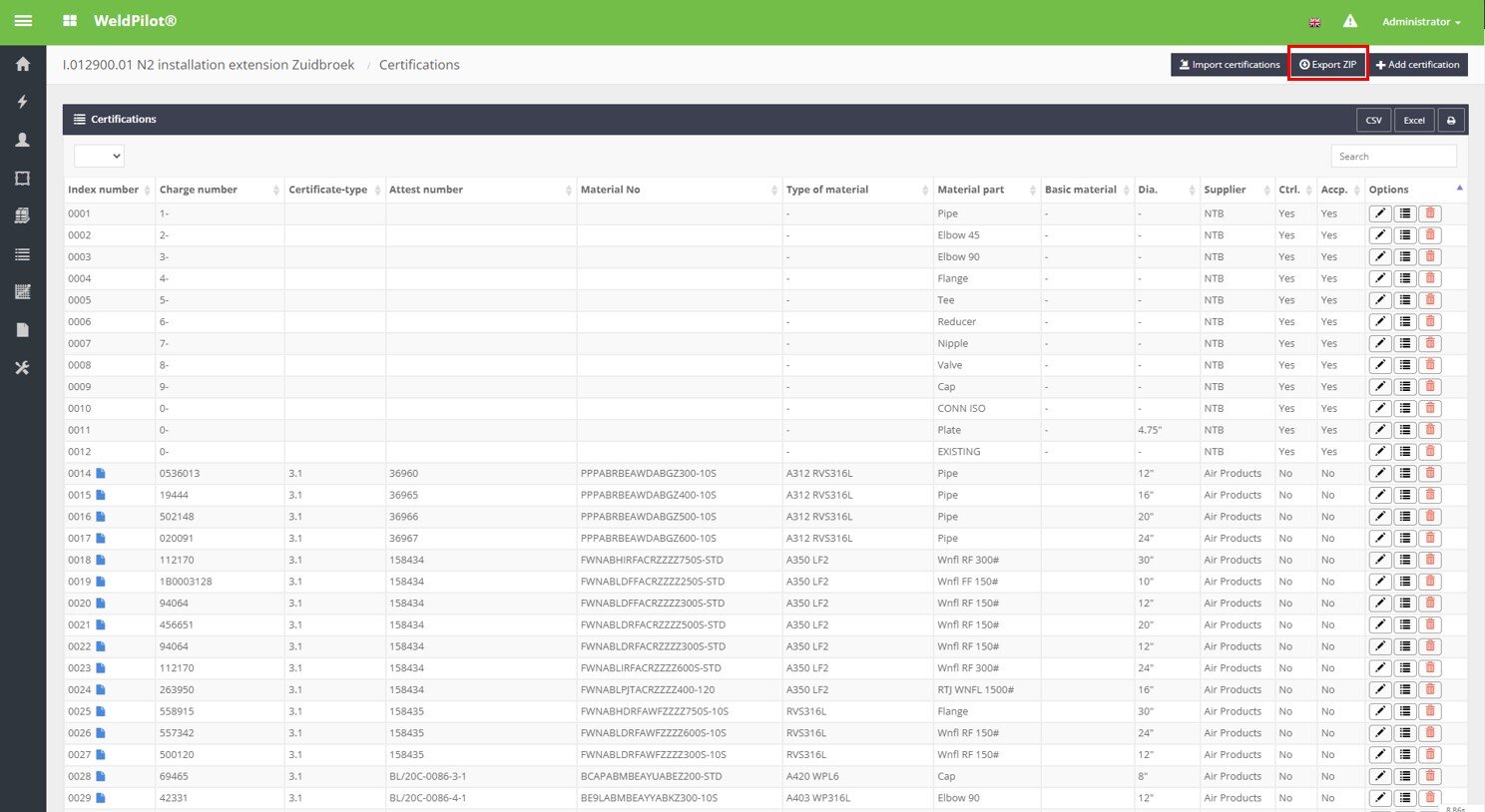Viewport: 1485px width, 812px height.
Task: Click the user profile sidebar icon
Action: (x=22, y=140)
